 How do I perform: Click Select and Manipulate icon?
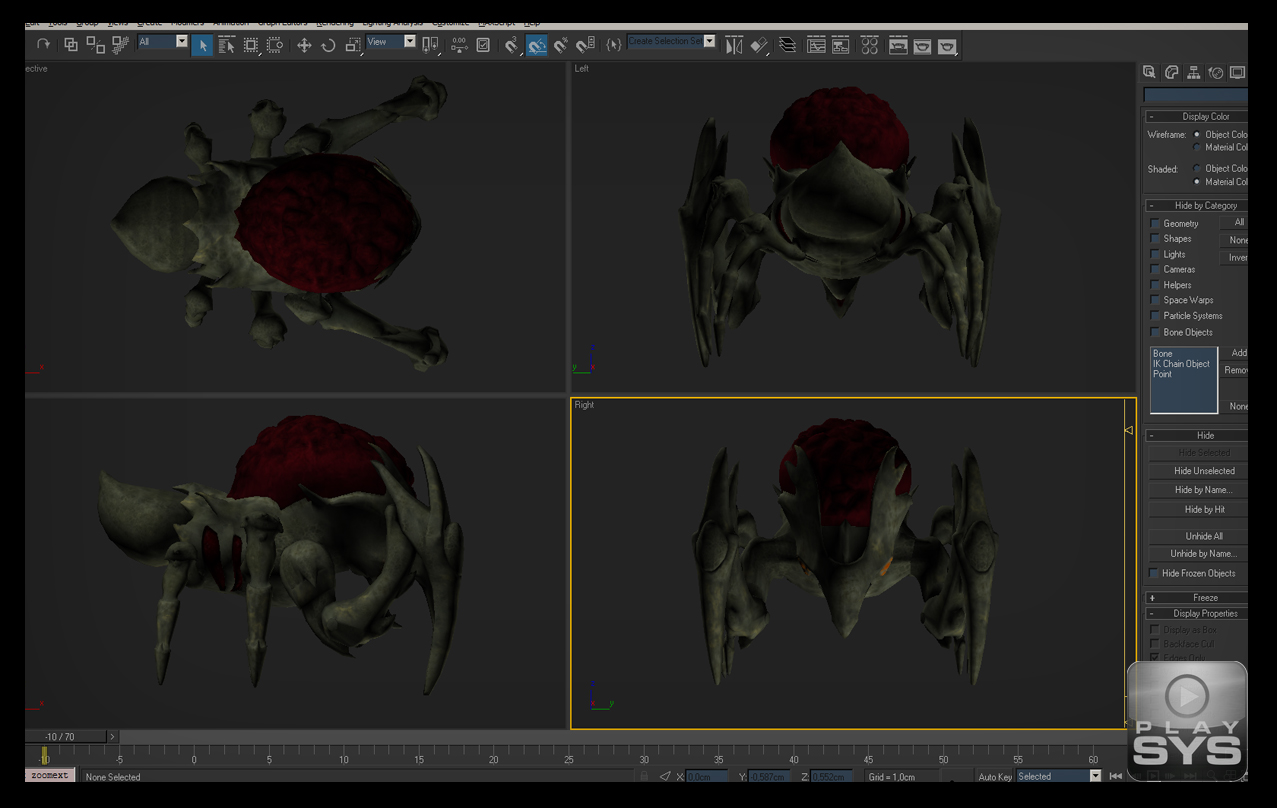click(459, 45)
